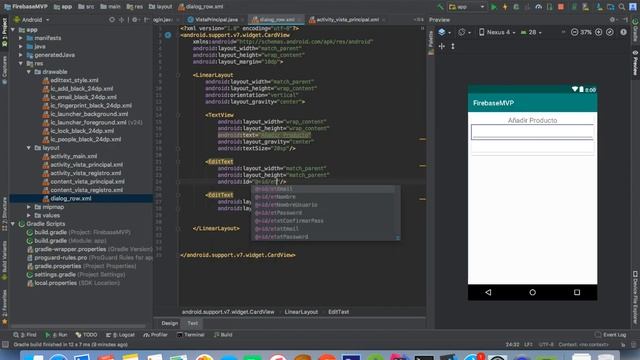Click the red Stop icon

tap(561, 7)
